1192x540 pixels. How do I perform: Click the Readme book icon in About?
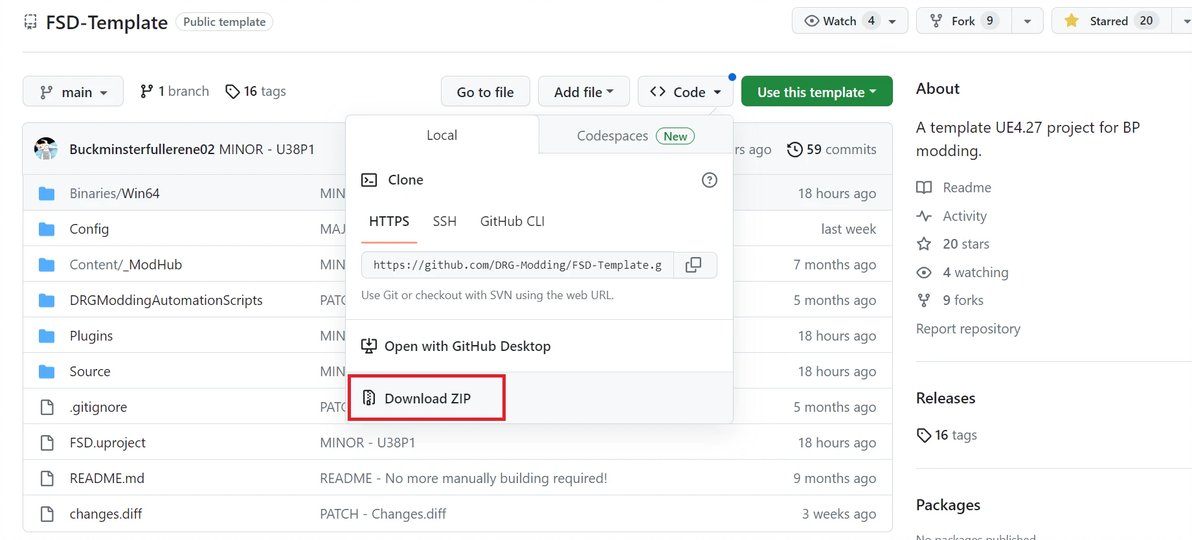tap(924, 188)
